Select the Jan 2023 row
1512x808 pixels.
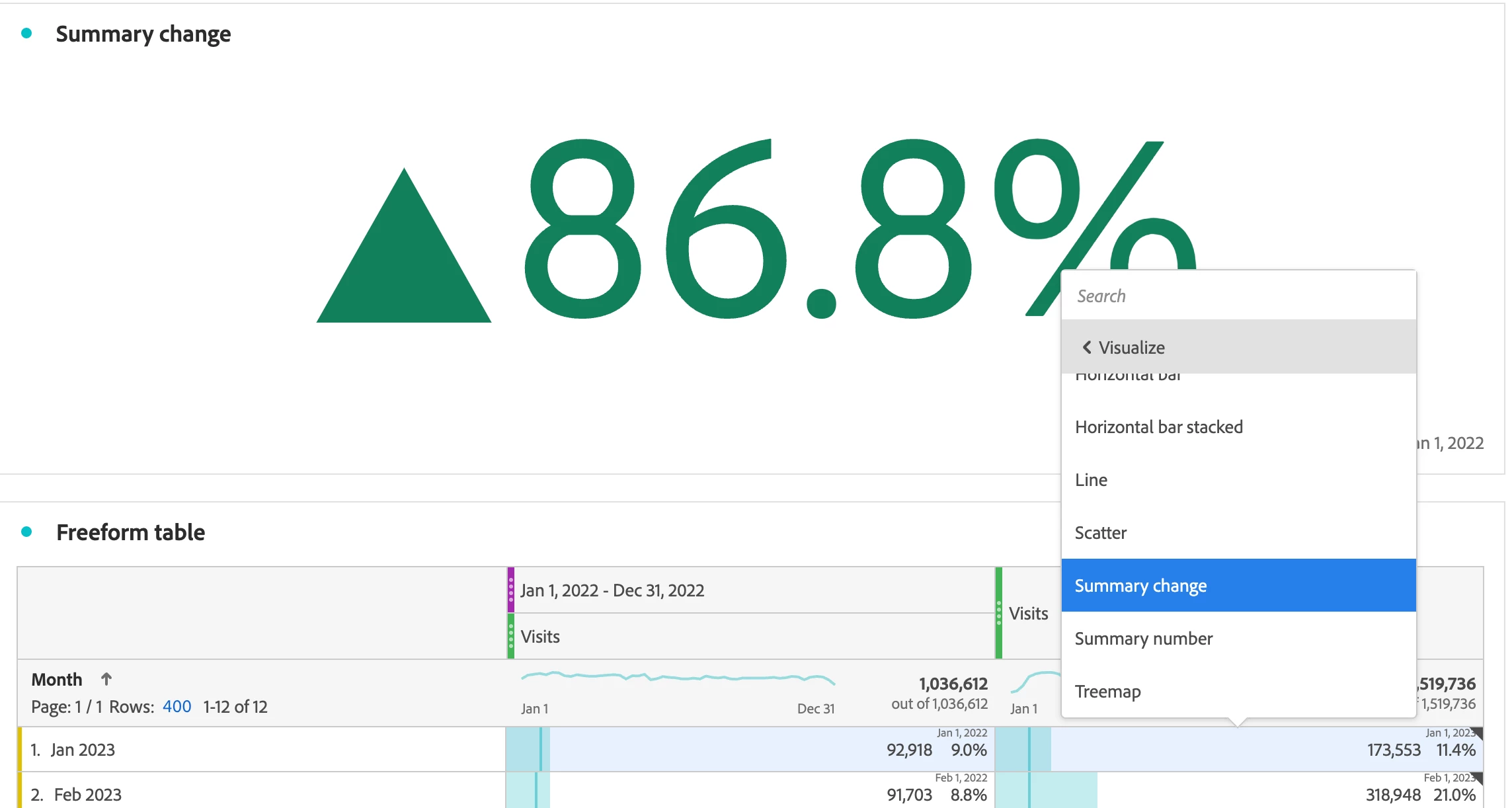(x=83, y=750)
